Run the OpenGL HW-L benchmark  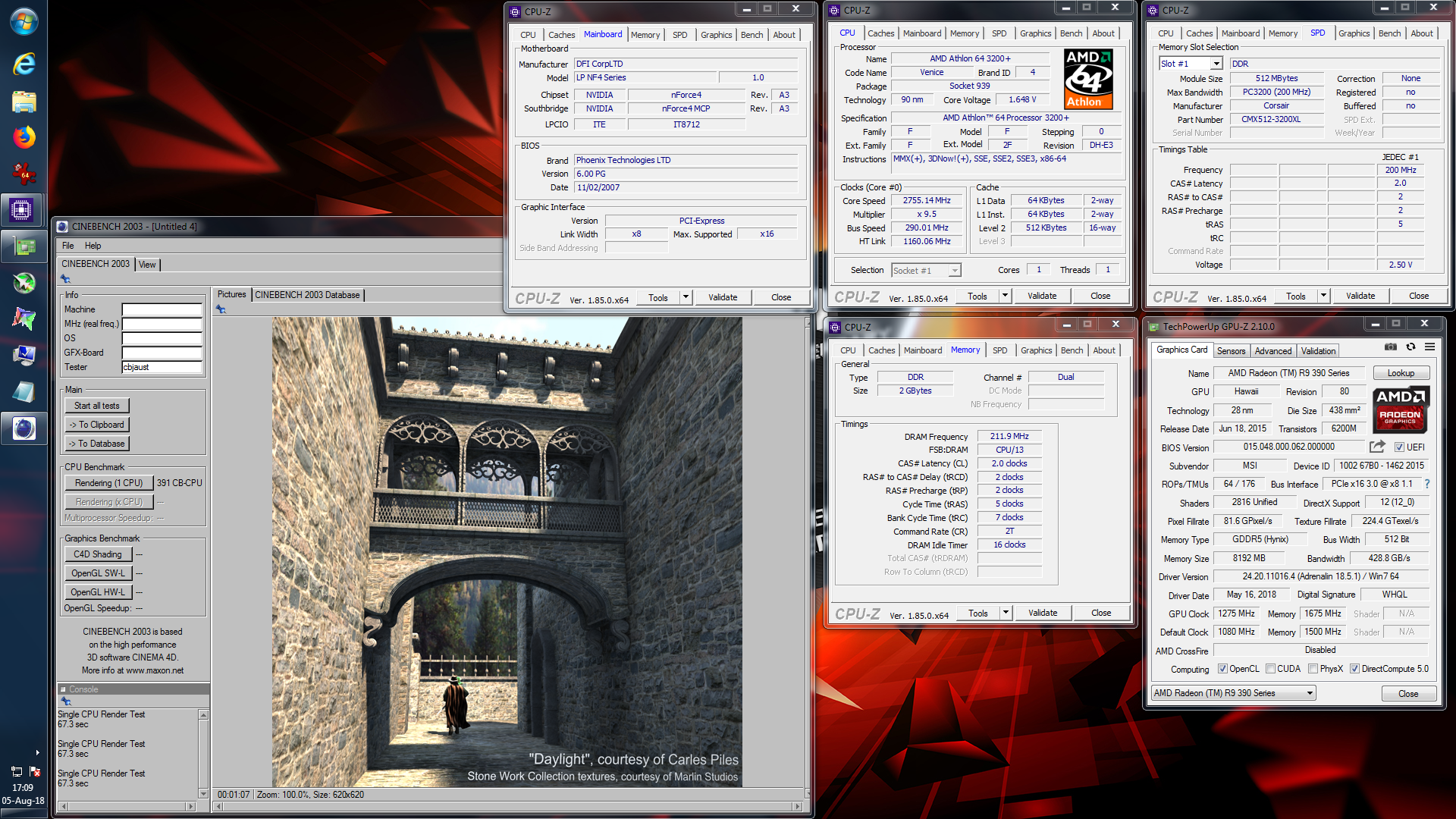(98, 592)
